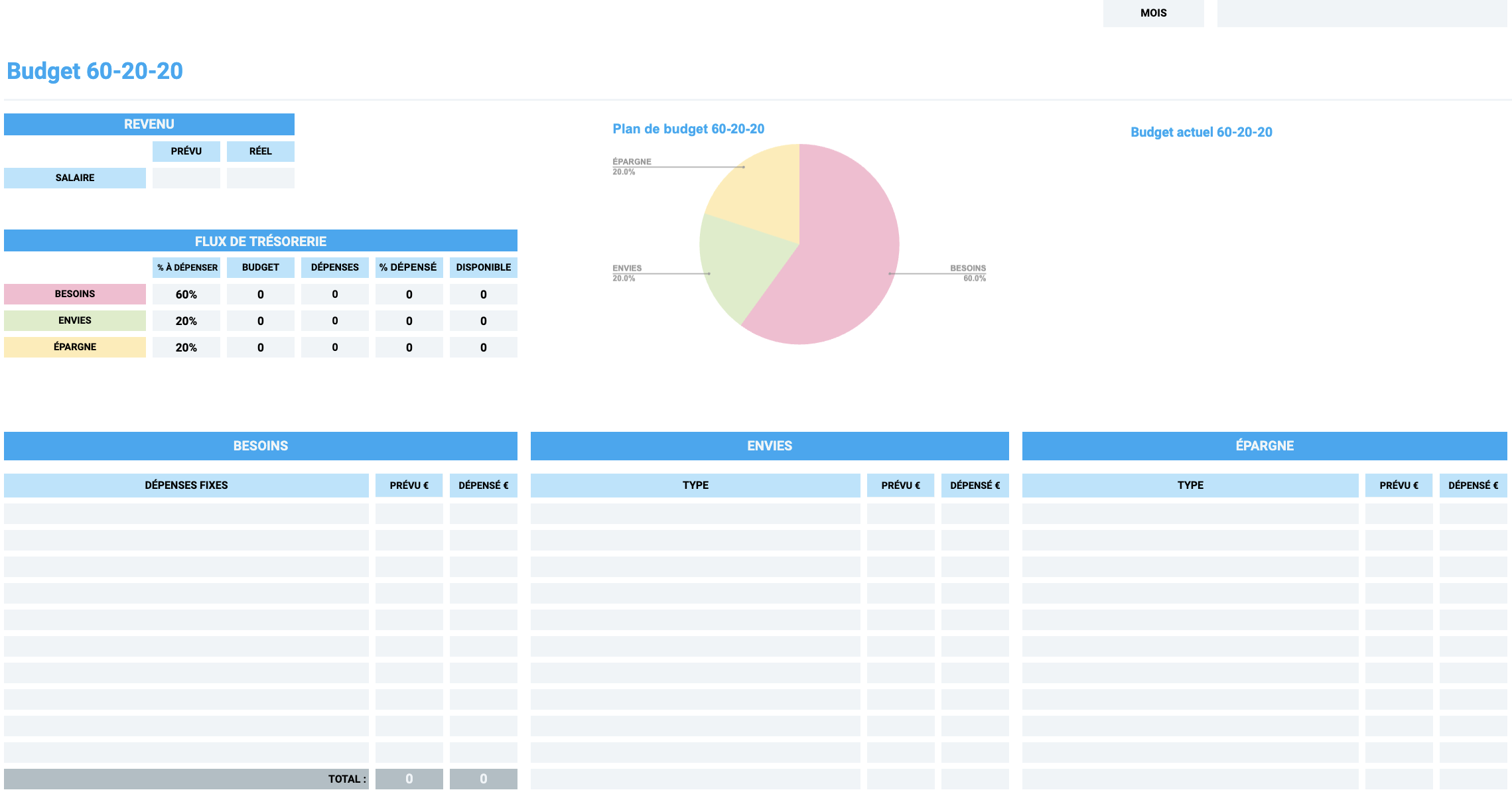Click the BESOINS 60.0% chart label
This screenshot has width=1512, height=792.
click(x=968, y=273)
